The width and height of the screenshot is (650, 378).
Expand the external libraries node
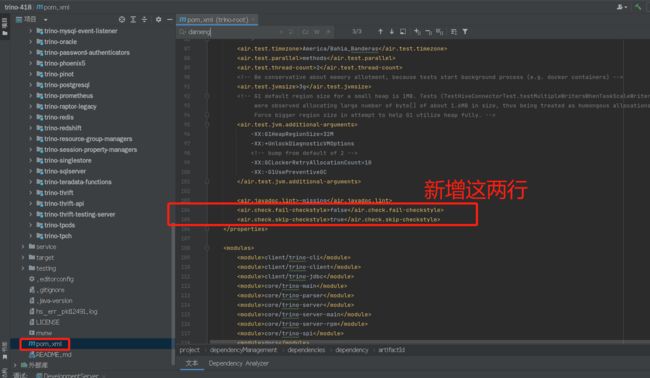(15, 365)
